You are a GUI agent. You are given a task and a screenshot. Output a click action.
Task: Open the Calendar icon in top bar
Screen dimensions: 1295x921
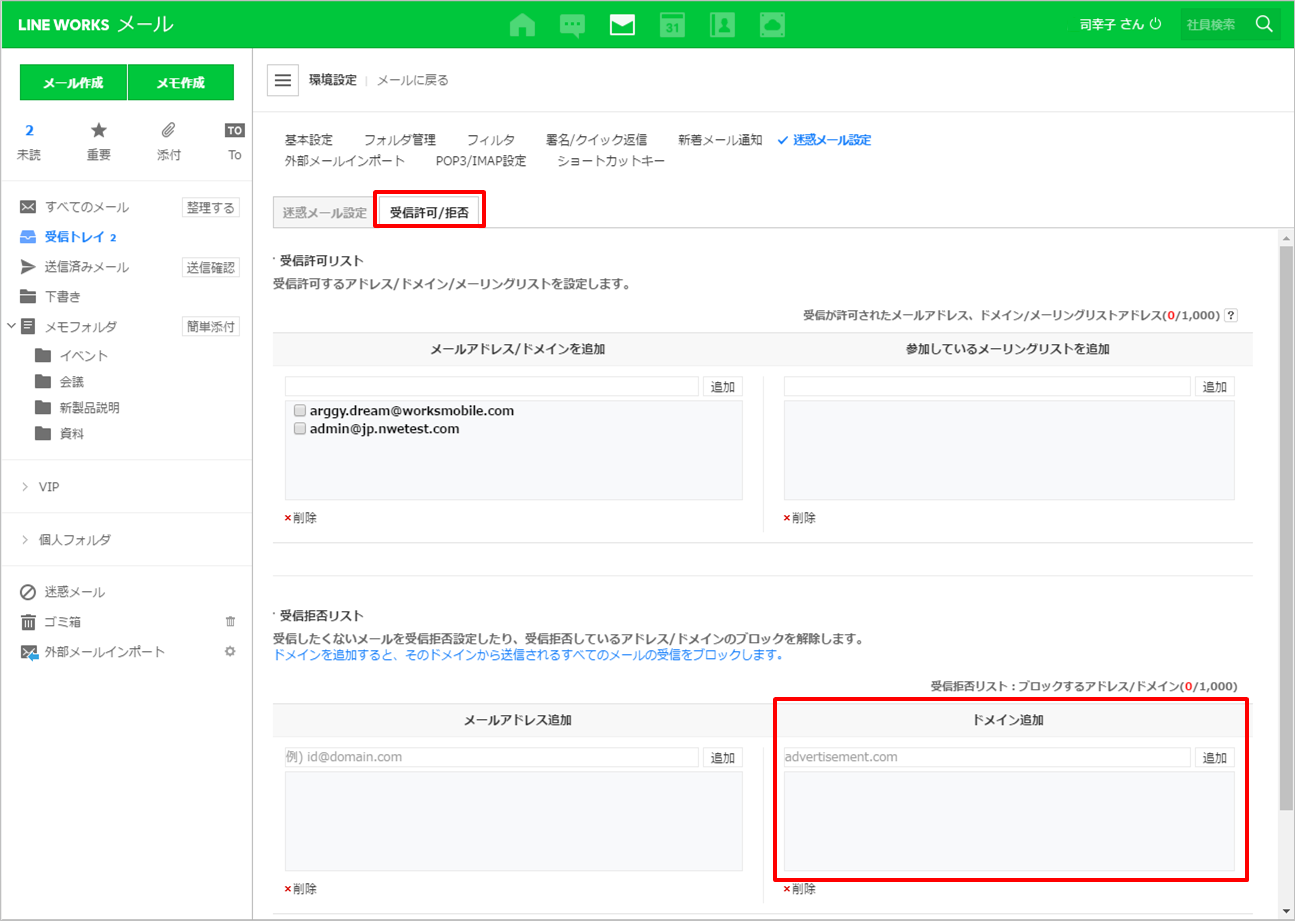pos(672,25)
